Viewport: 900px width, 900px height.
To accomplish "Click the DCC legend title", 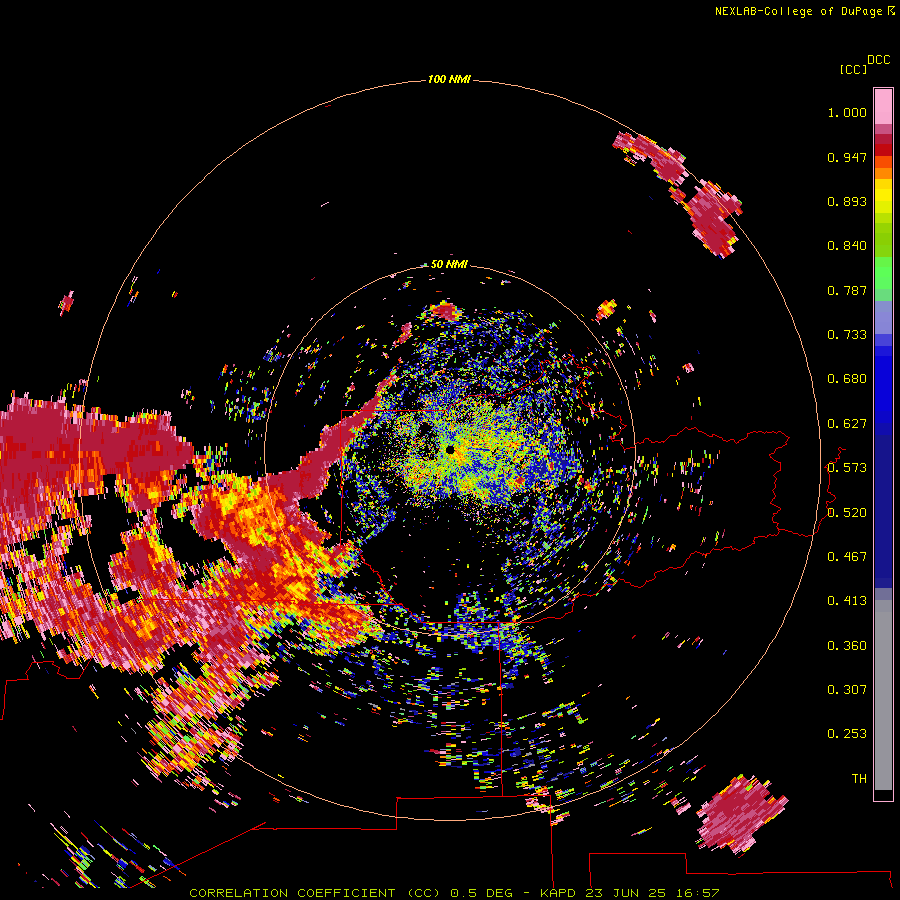I will 878,60.
